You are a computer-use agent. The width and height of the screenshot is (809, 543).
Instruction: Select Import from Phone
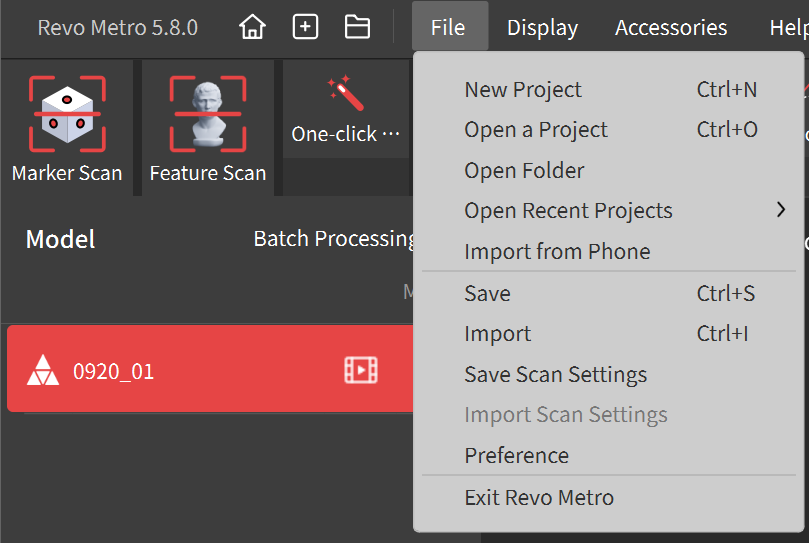coord(557,252)
